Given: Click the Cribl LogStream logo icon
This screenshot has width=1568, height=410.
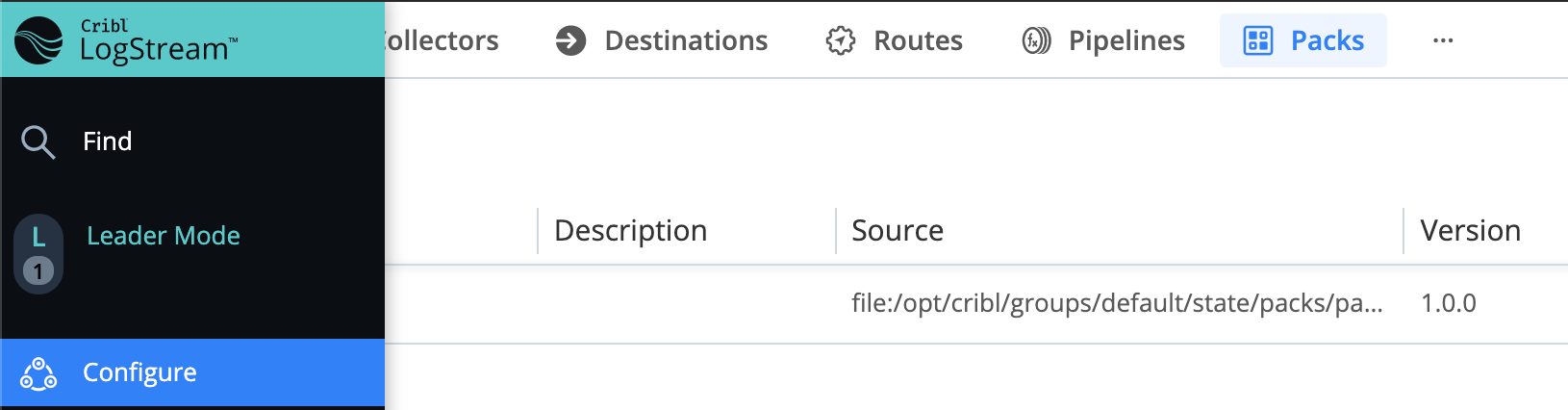Looking at the screenshot, I should pos(38,40).
